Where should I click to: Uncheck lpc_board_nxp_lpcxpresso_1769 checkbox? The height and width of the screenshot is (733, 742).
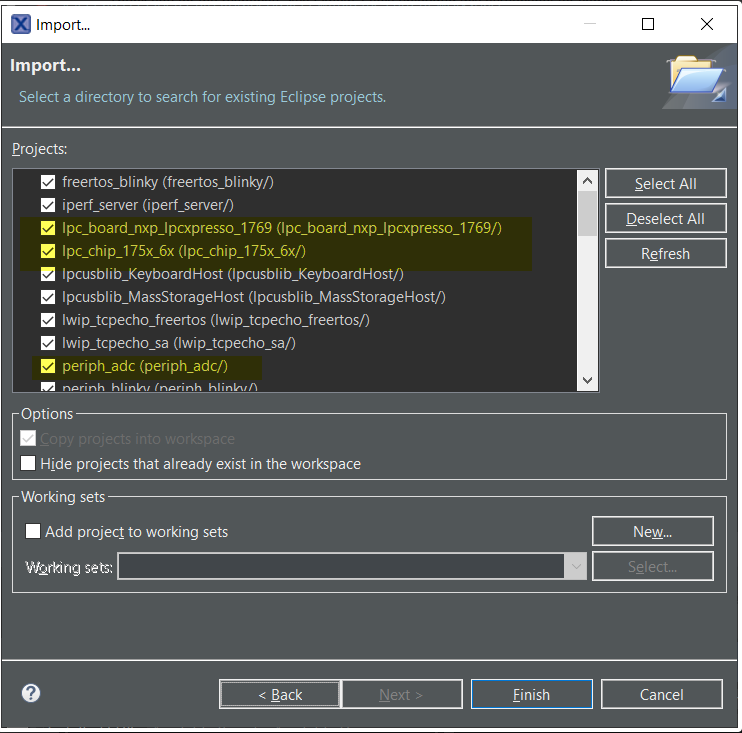(x=48, y=228)
